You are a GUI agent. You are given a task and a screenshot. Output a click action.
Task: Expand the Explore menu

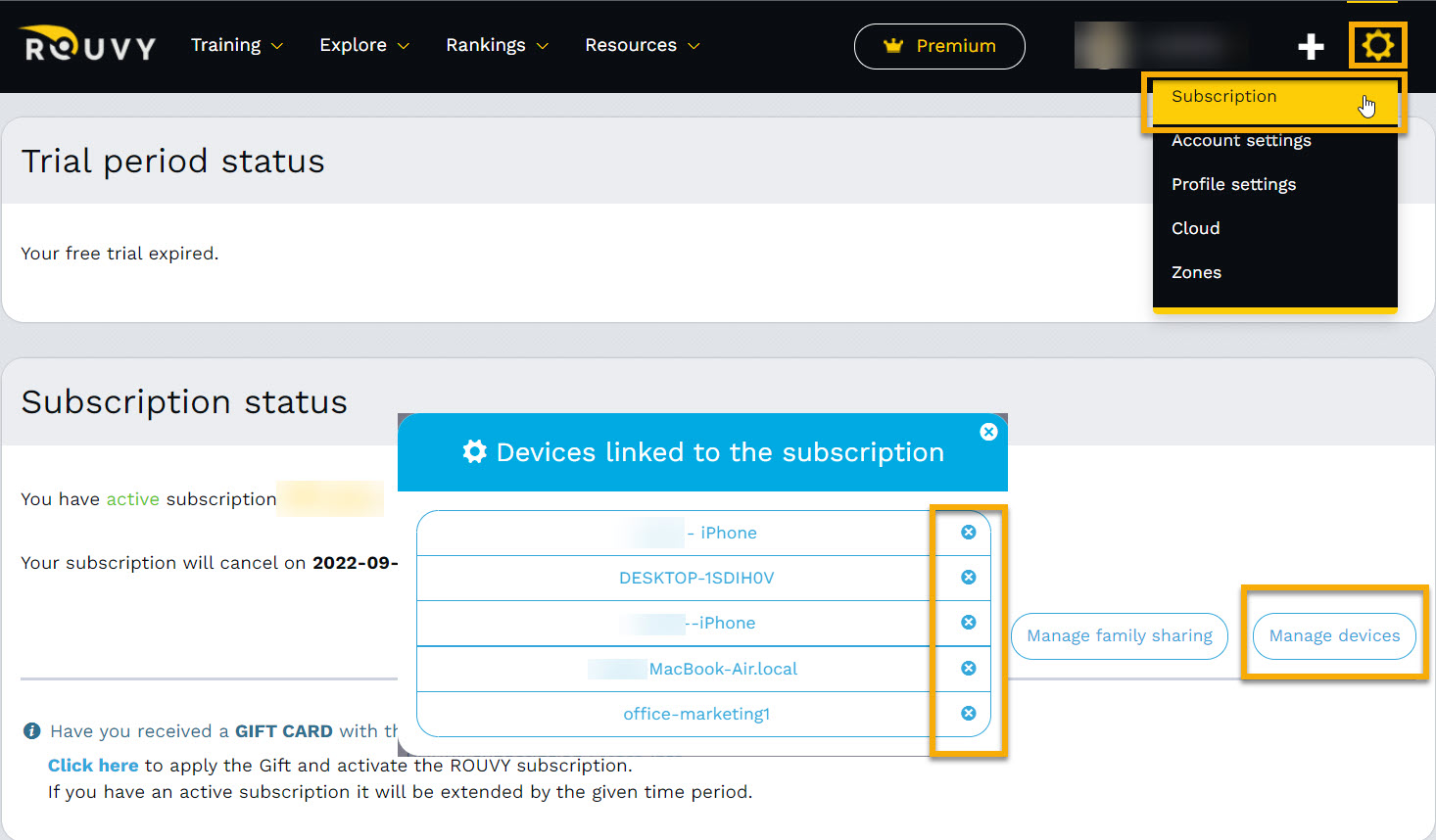coord(364,45)
